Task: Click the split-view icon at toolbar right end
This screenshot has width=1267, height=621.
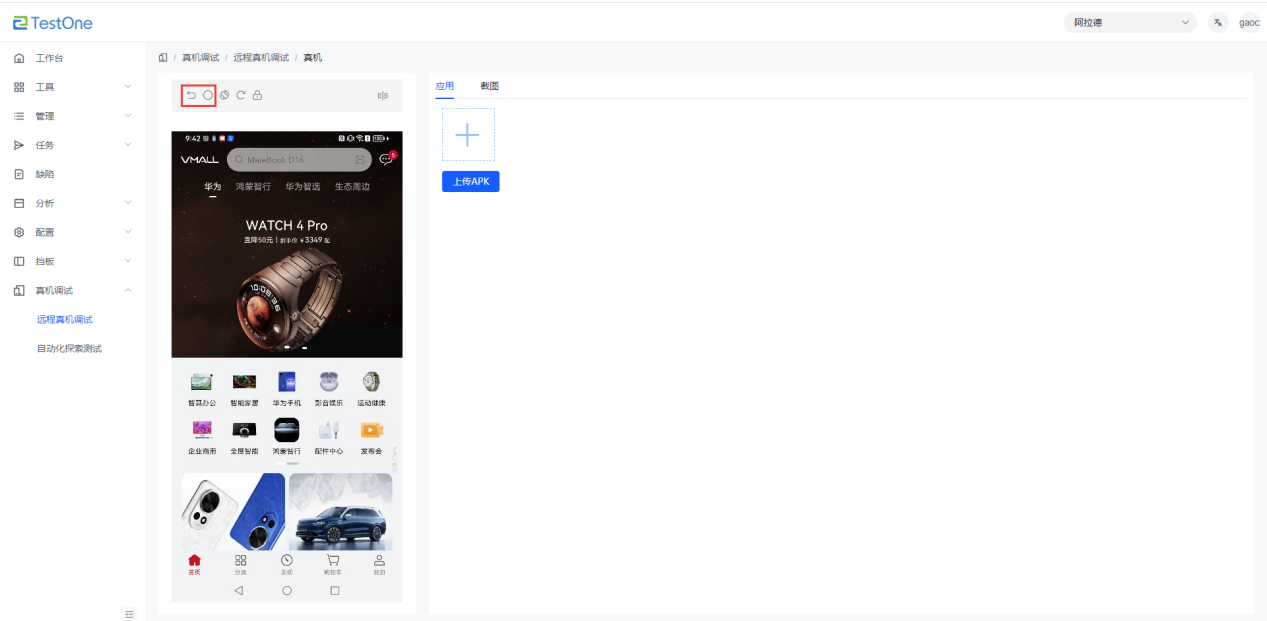Action: pos(382,95)
